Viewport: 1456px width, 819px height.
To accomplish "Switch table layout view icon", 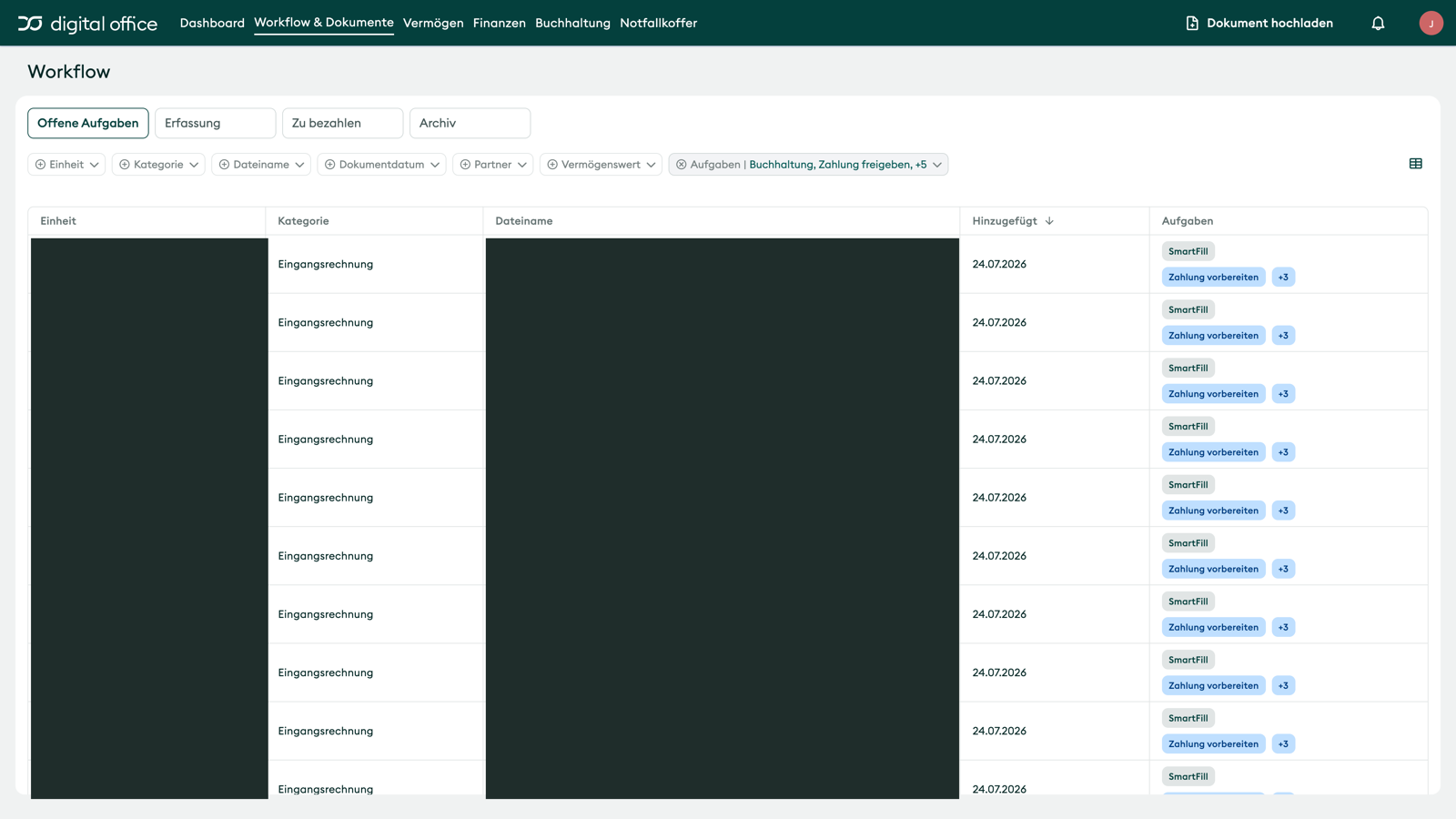I will [1415, 164].
